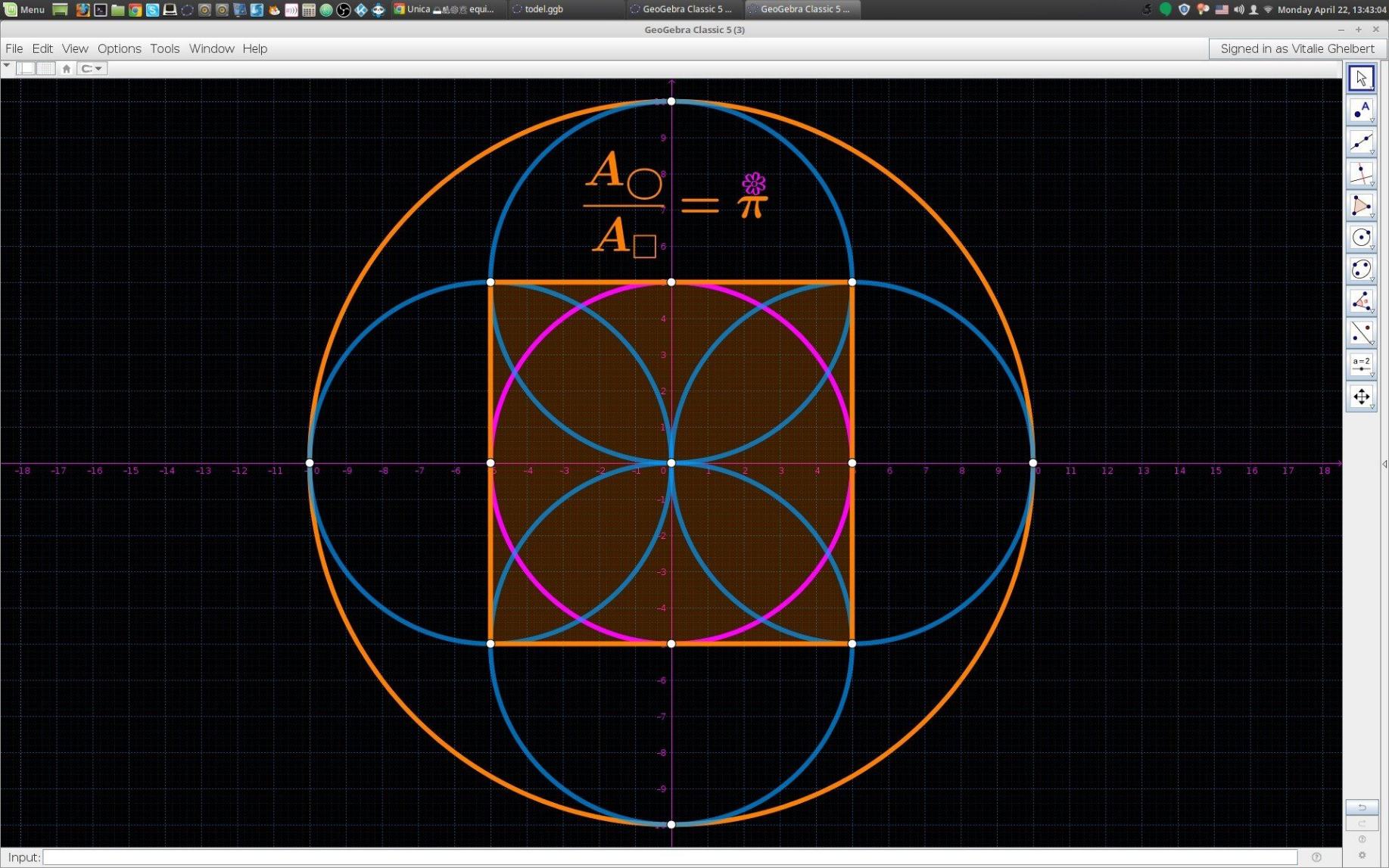Open US keyboard layout flag indicator
This screenshot has height=868, width=1389.
coord(1222,10)
